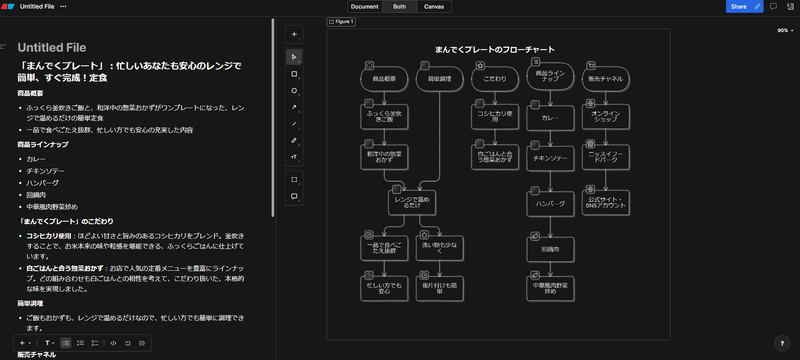
Task: Open the document insert plus dropdown
Action: [24, 343]
